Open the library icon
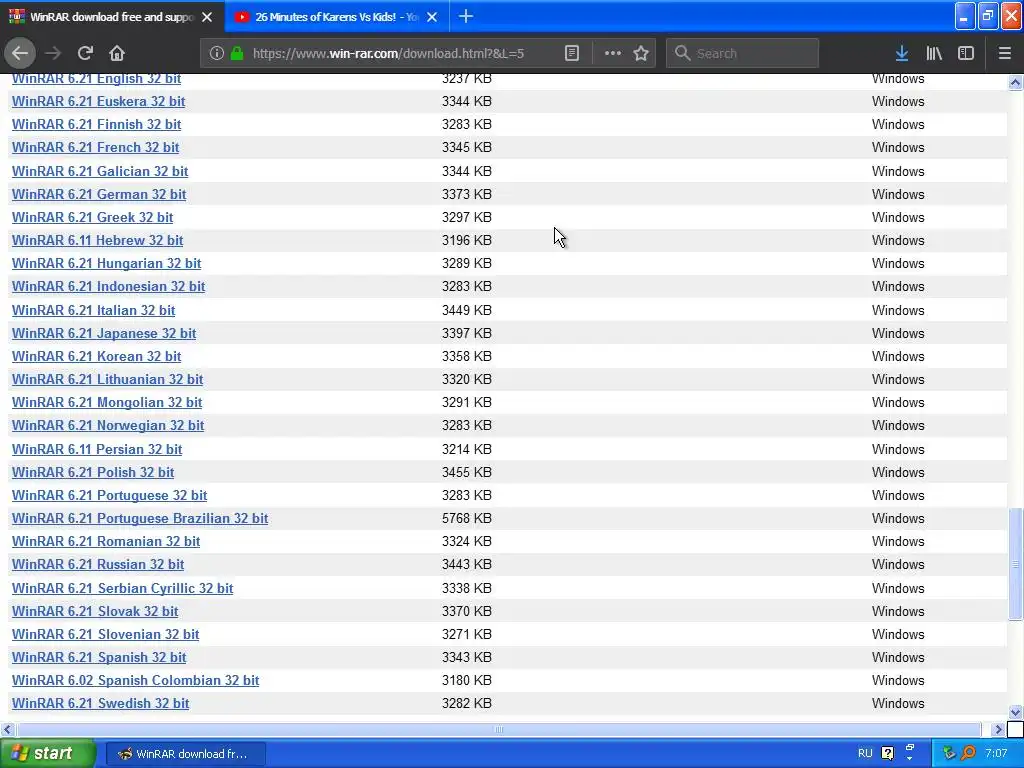Viewport: 1024px width, 768px height. (934, 53)
